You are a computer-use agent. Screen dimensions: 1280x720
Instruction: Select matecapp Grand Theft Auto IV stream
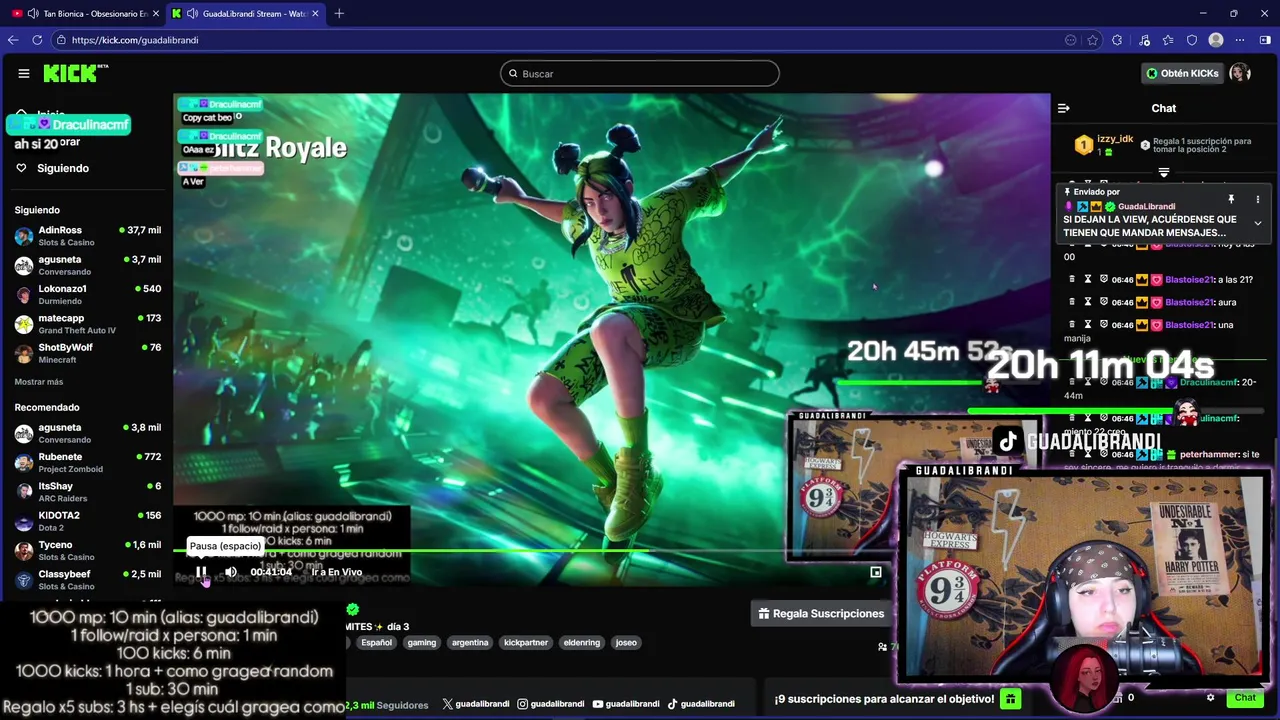pyautogui.click(x=87, y=324)
